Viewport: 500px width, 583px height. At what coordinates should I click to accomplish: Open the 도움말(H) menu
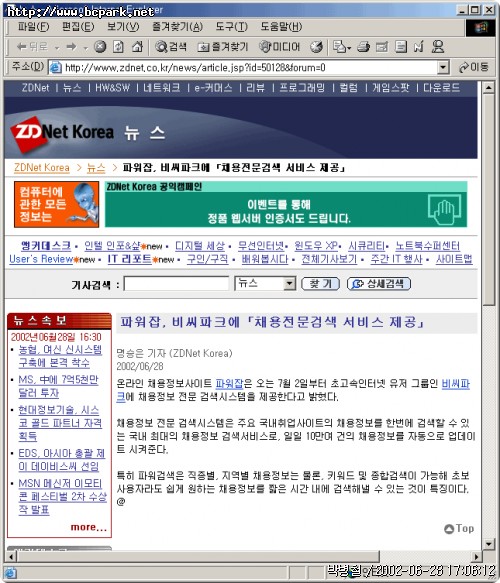click(281, 27)
